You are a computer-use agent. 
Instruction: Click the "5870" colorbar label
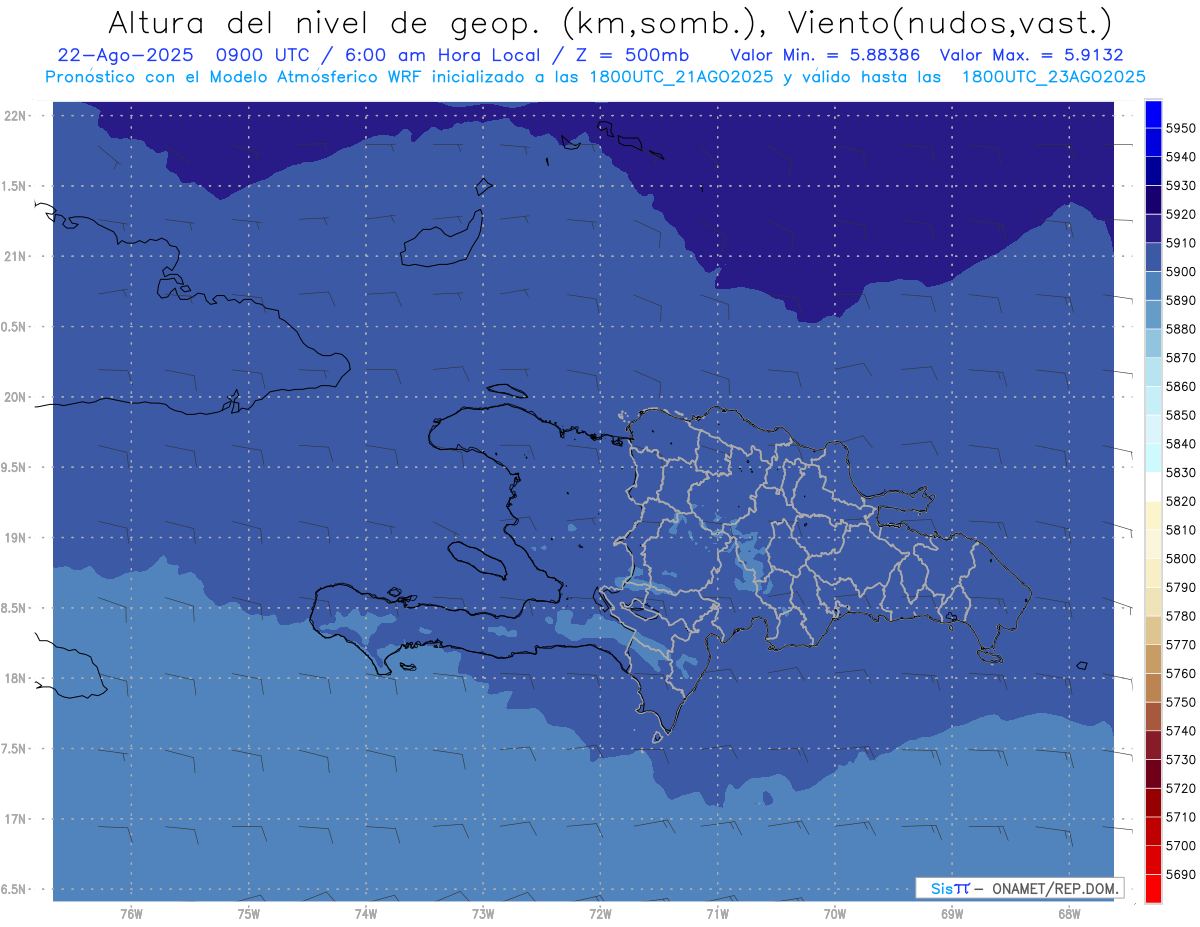pyautogui.click(x=1180, y=358)
